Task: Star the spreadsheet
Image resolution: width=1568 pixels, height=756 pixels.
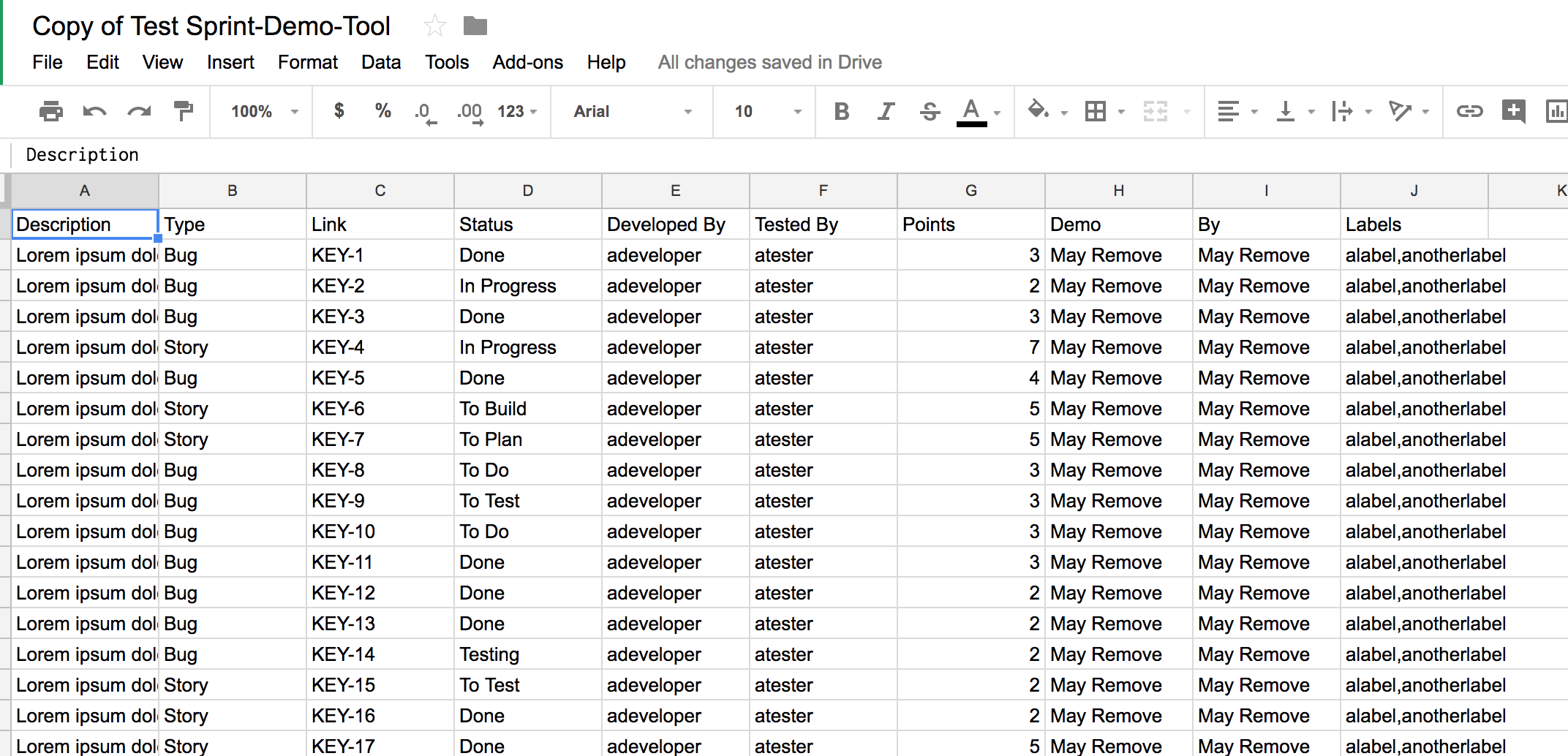Action: [x=434, y=24]
